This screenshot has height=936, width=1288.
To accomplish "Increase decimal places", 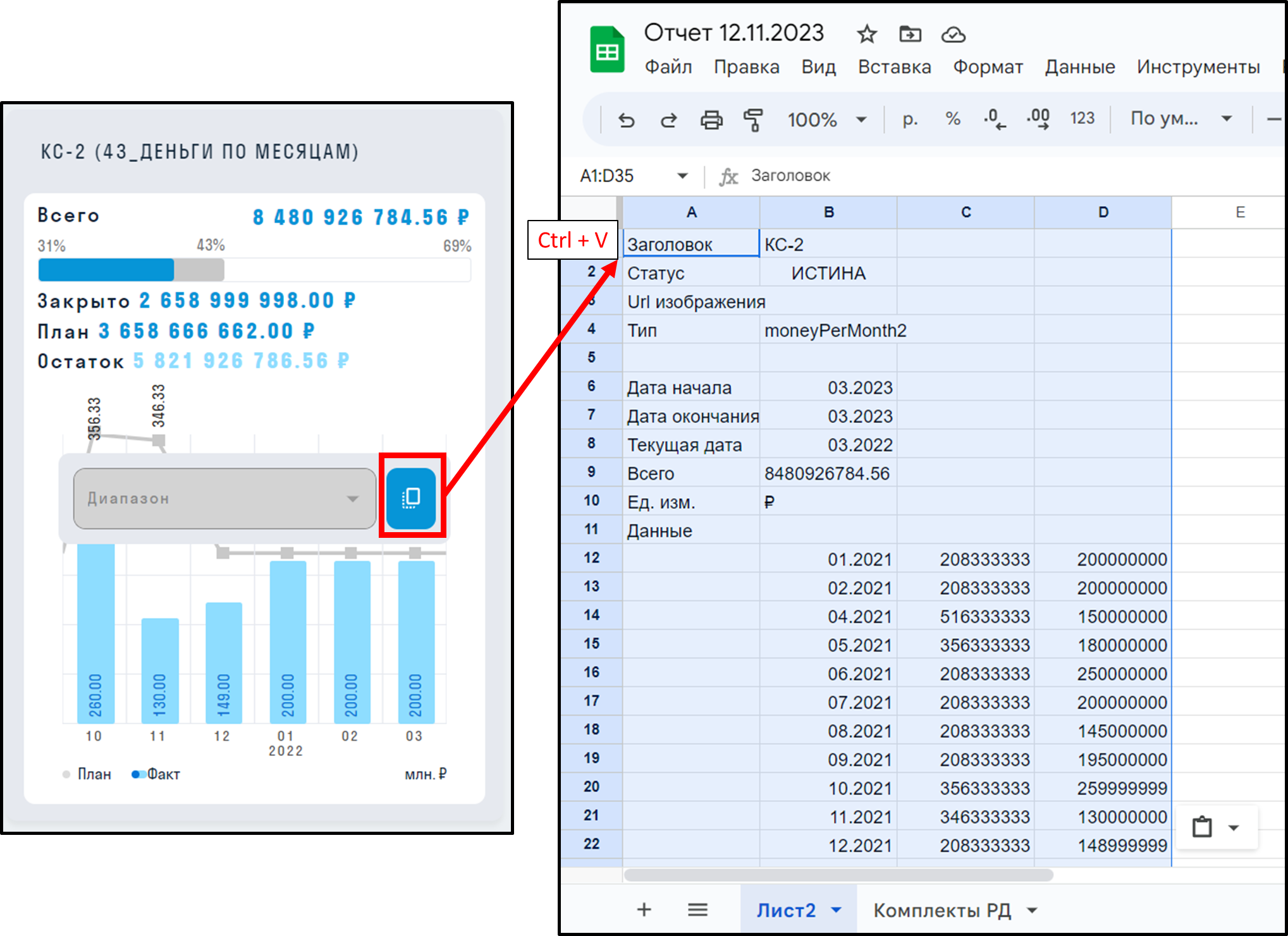I will [x=1038, y=119].
